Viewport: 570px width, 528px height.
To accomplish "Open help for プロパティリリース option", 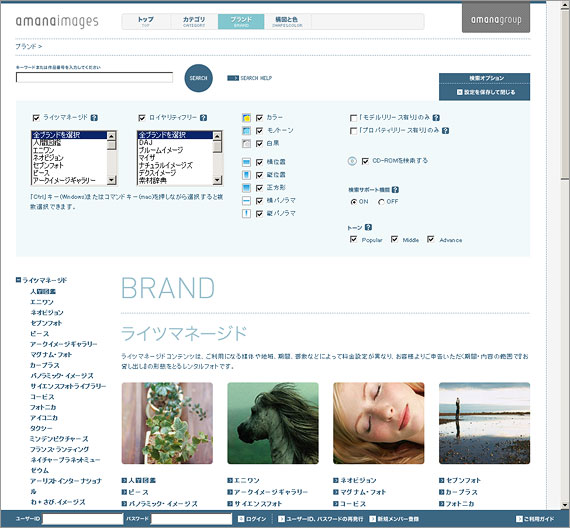I will [x=445, y=131].
